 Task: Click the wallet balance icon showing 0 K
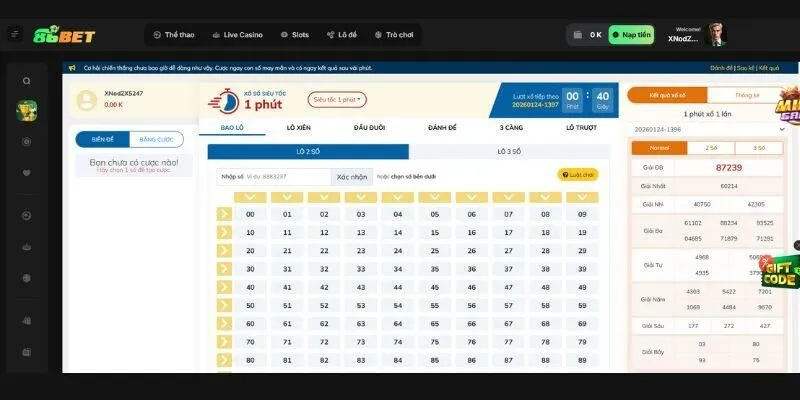tap(578, 34)
